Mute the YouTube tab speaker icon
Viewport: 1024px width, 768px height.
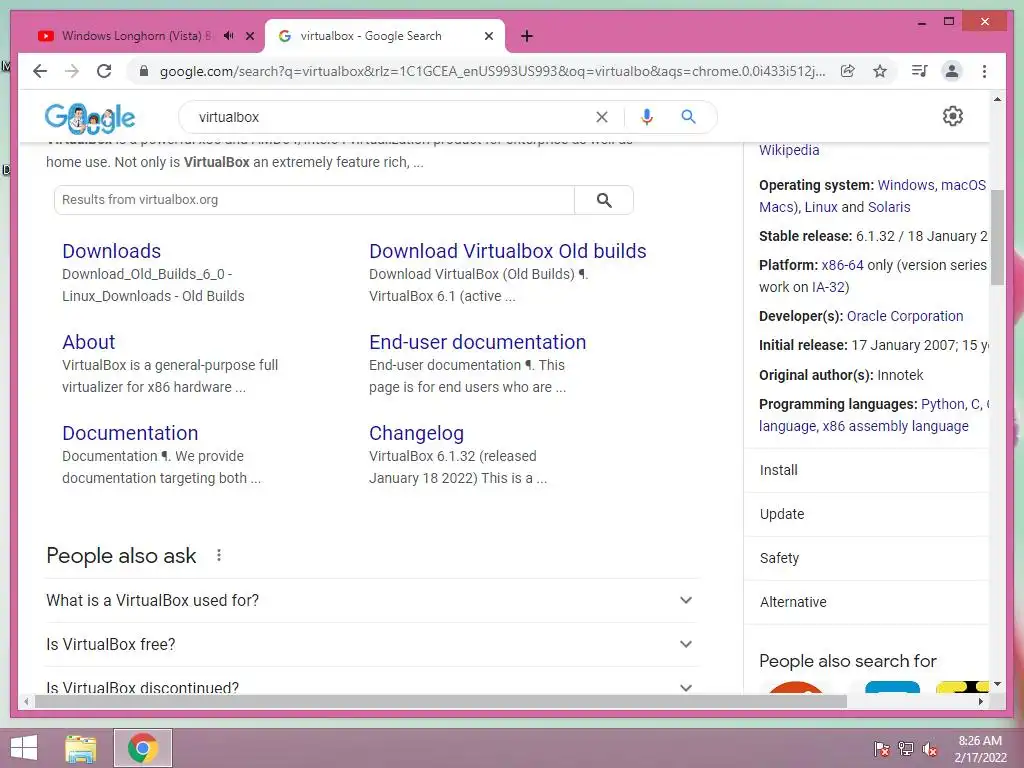click(x=229, y=36)
